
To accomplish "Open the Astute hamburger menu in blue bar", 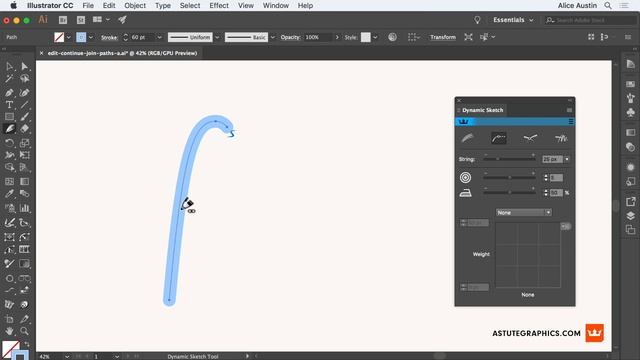I will (571, 122).
